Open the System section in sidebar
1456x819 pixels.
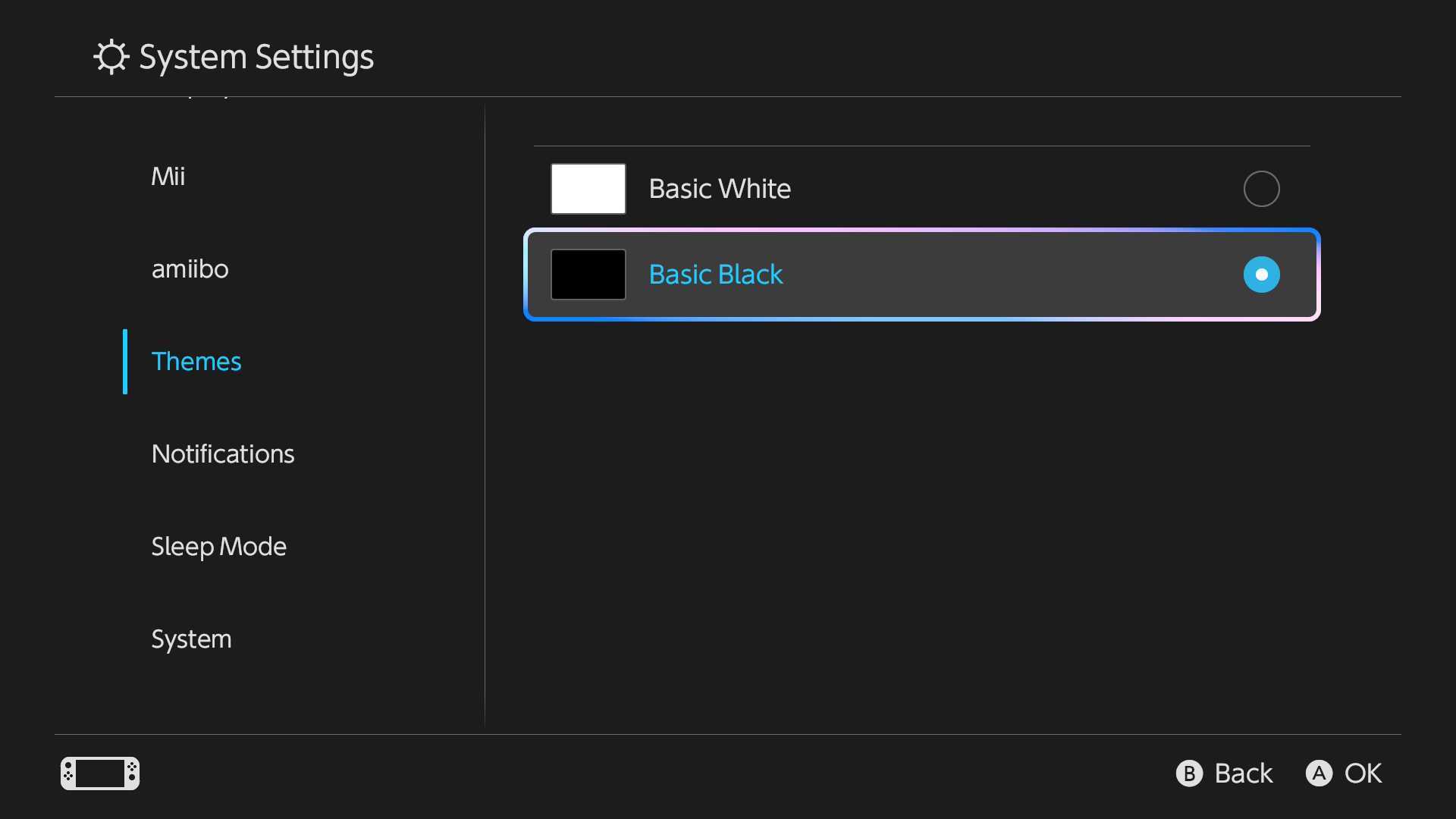point(191,639)
